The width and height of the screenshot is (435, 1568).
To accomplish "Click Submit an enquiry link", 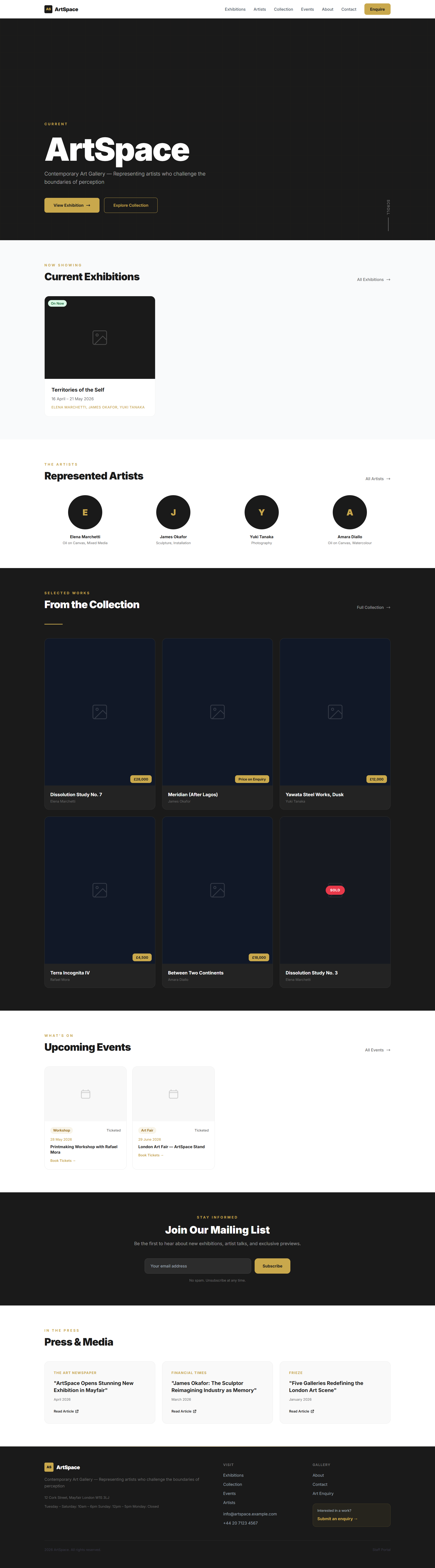I will coord(338,1519).
